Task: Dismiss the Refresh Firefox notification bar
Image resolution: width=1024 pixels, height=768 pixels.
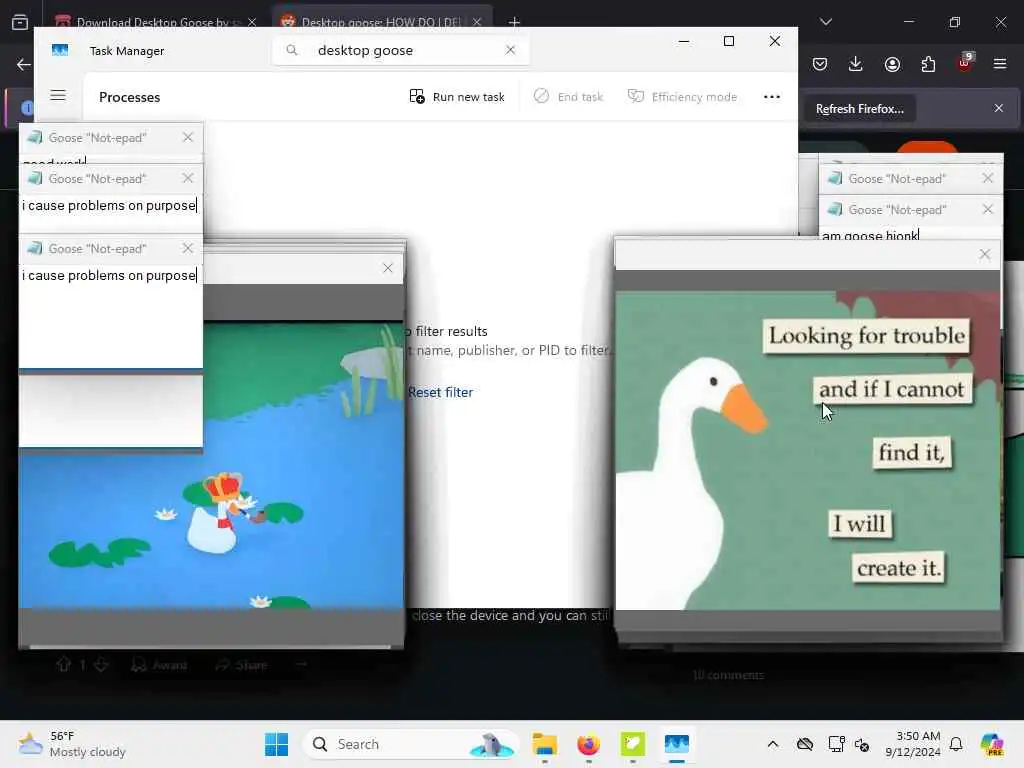Action: coord(999,108)
